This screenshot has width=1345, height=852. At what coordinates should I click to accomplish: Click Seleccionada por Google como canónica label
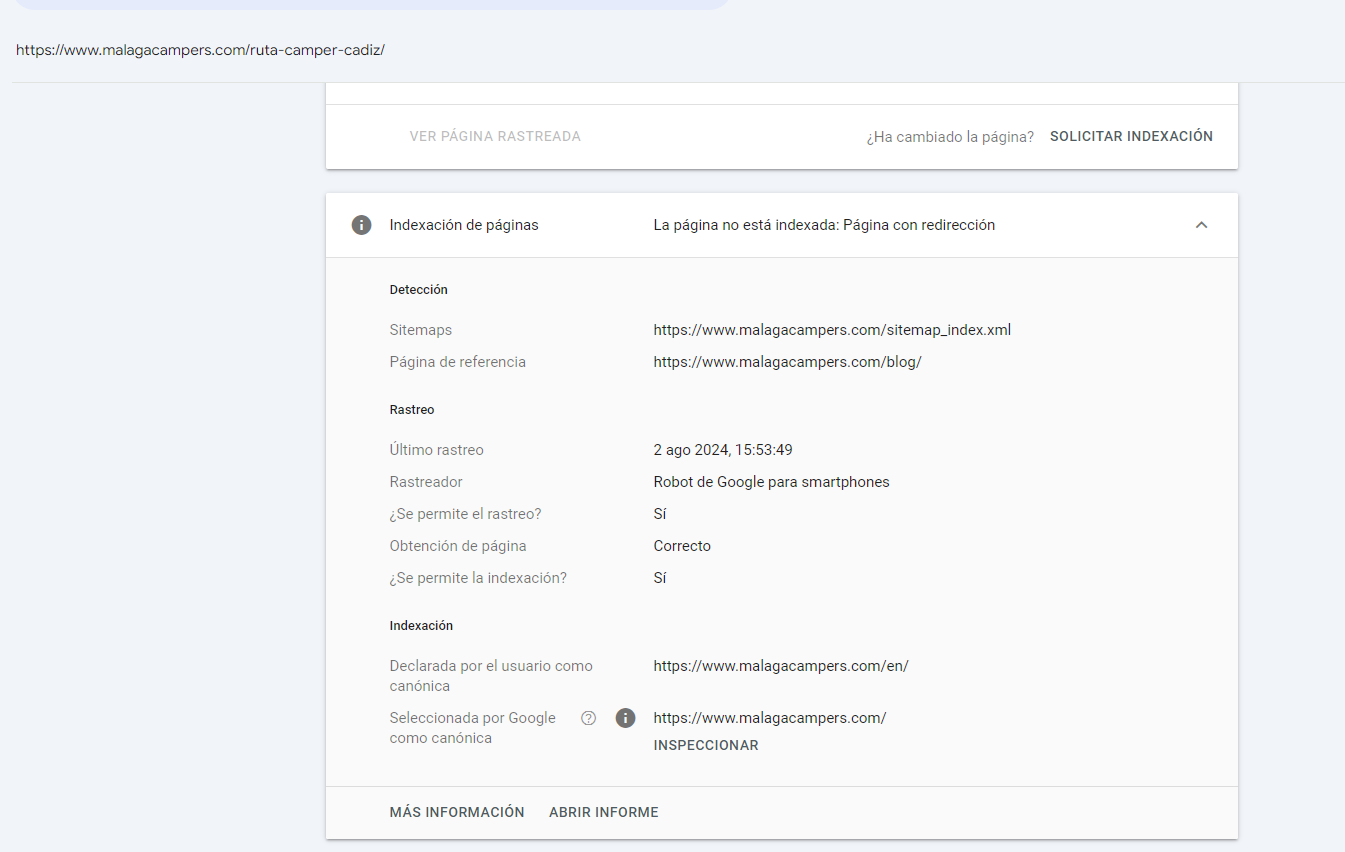click(x=473, y=728)
